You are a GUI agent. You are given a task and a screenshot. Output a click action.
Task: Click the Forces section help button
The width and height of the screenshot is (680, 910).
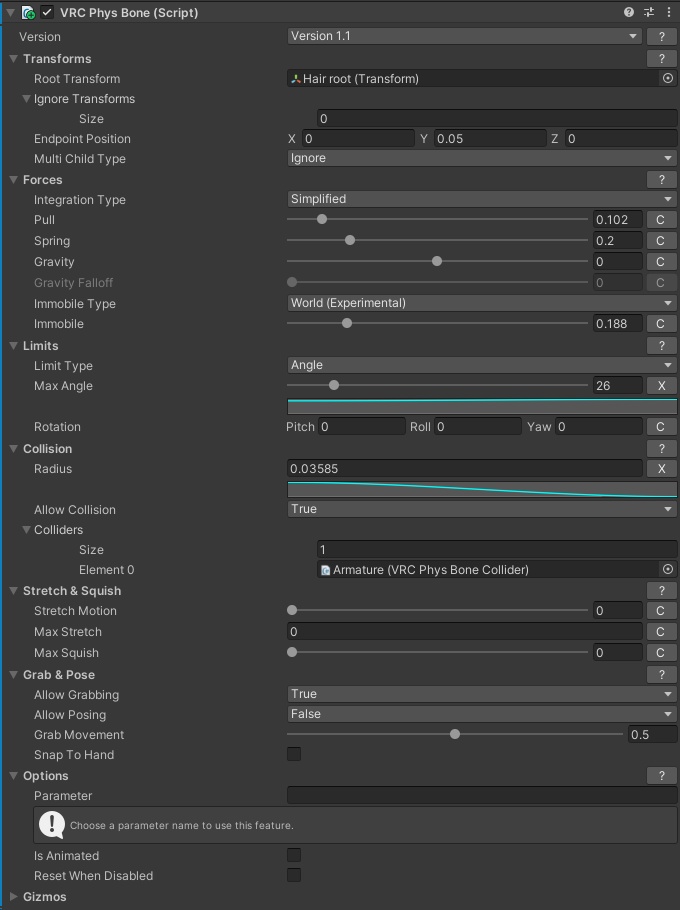(661, 180)
